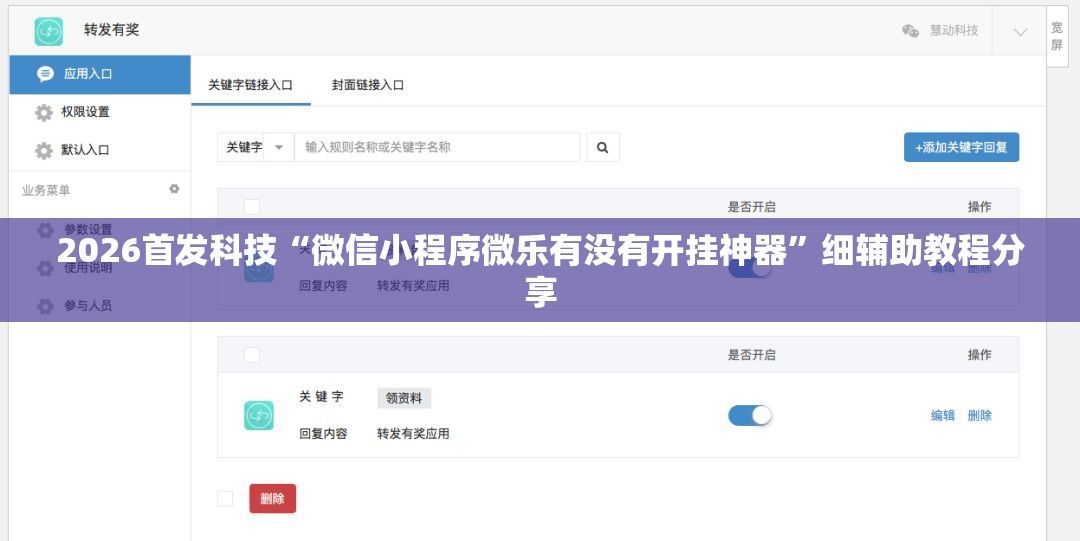Click the 慧动科技 account name

point(954,31)
